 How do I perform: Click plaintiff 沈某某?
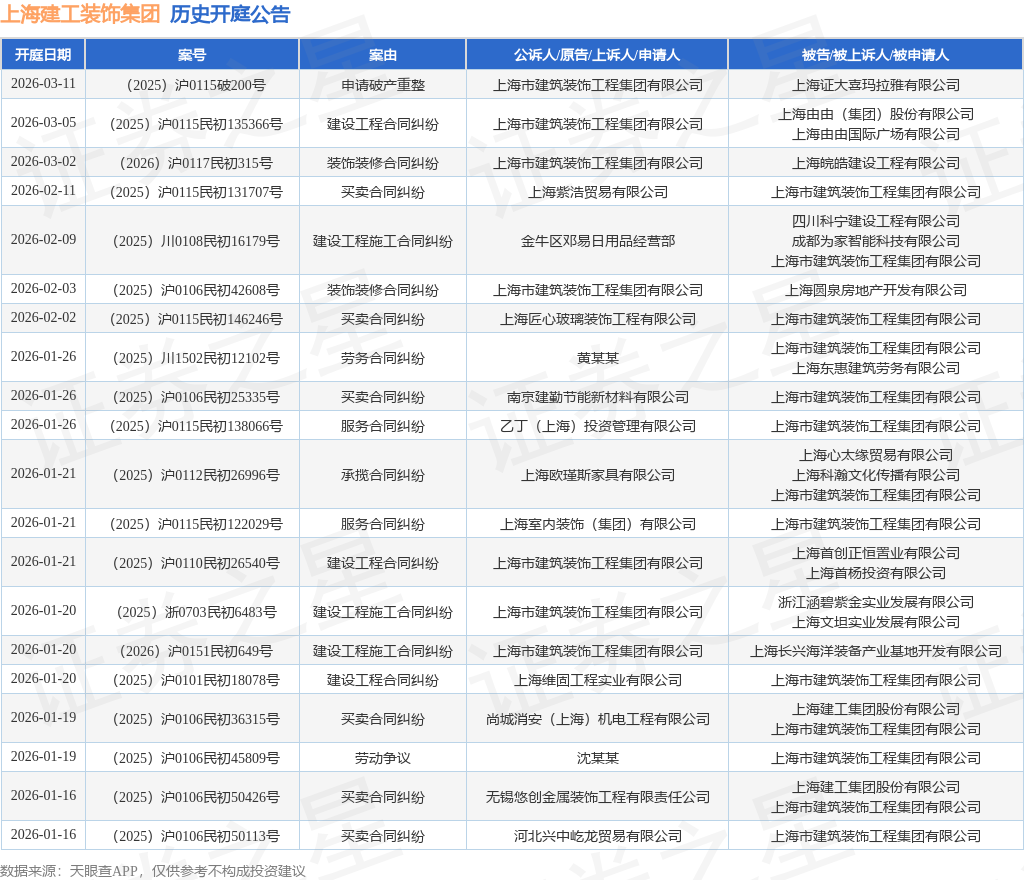598,758
